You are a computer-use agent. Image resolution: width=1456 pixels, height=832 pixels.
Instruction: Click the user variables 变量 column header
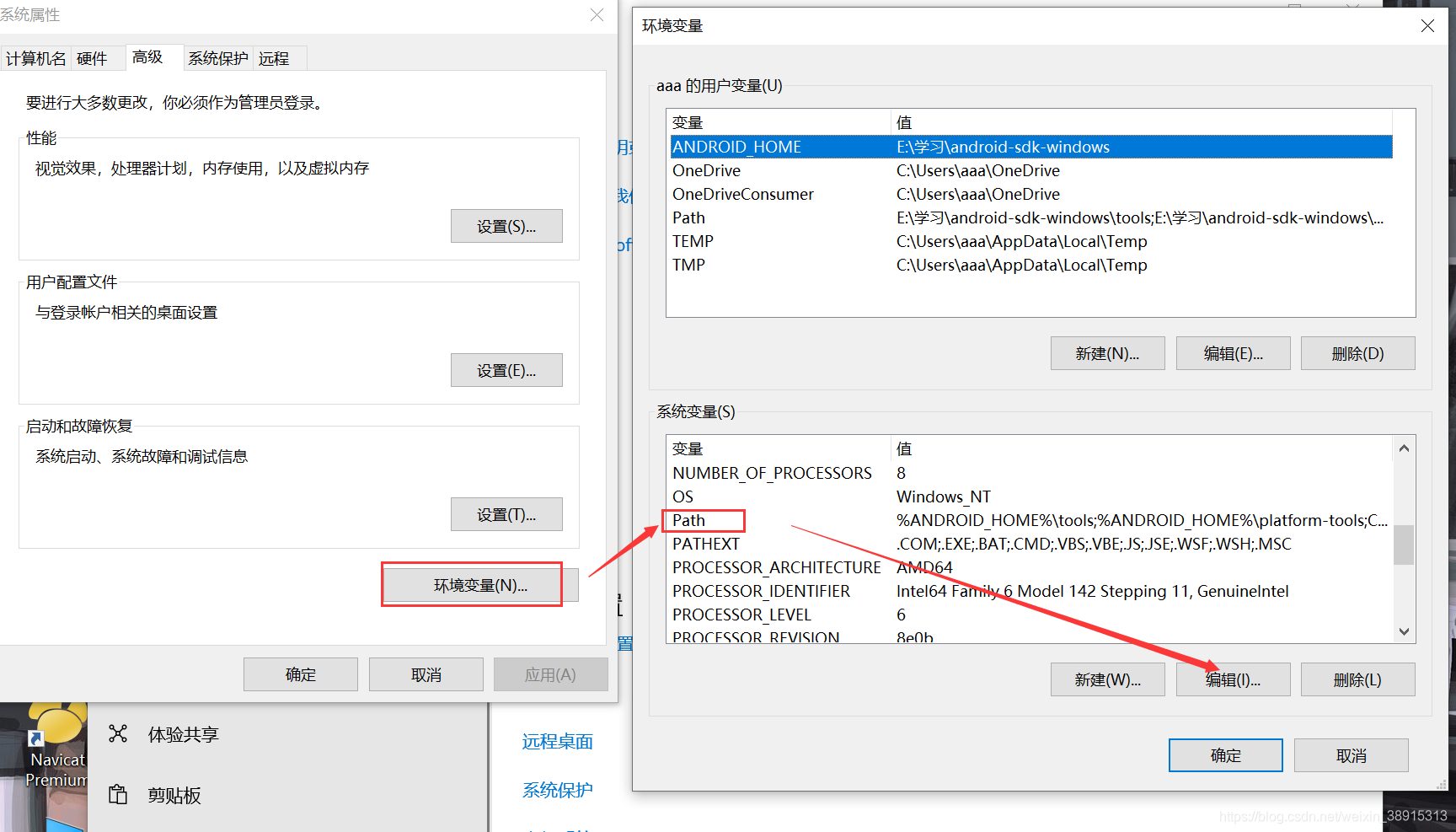[x=779, y=122]
